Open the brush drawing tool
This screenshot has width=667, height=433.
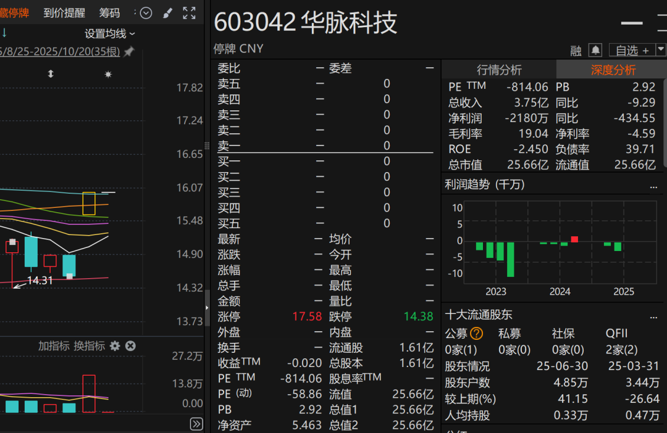(167, 13)
